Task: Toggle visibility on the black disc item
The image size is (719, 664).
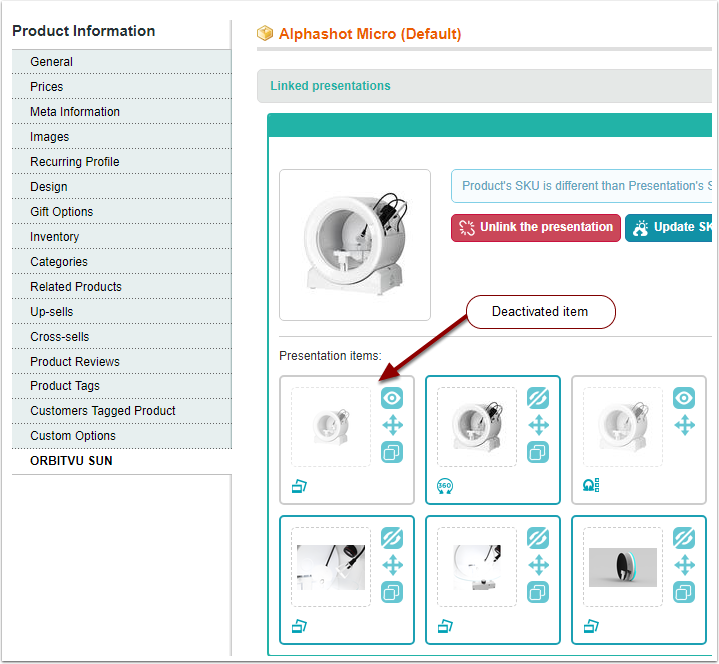Action: point(684,538)
